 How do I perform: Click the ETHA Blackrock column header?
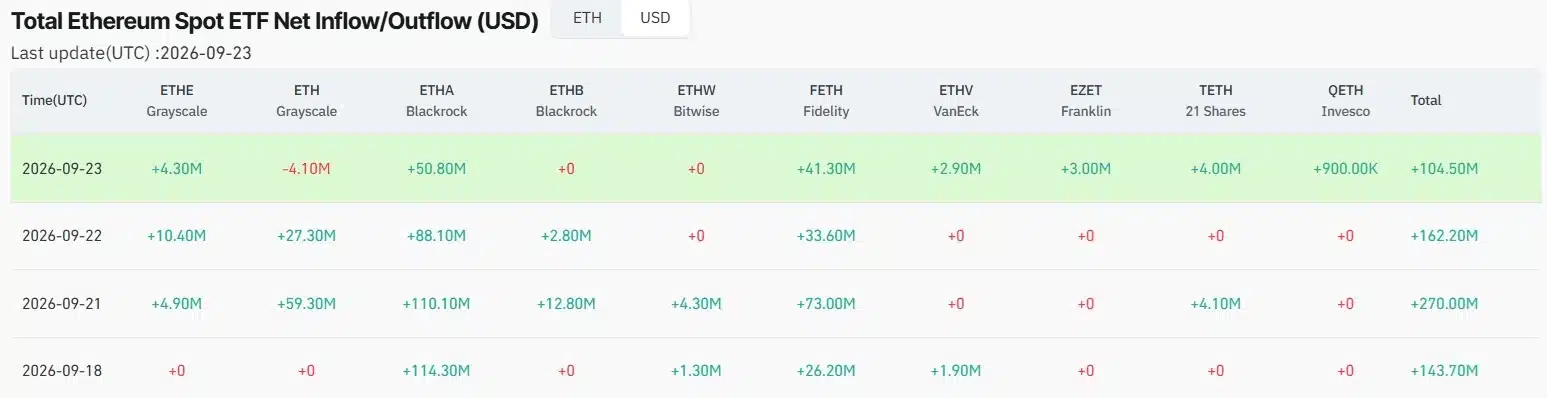[x=437, y=101]
